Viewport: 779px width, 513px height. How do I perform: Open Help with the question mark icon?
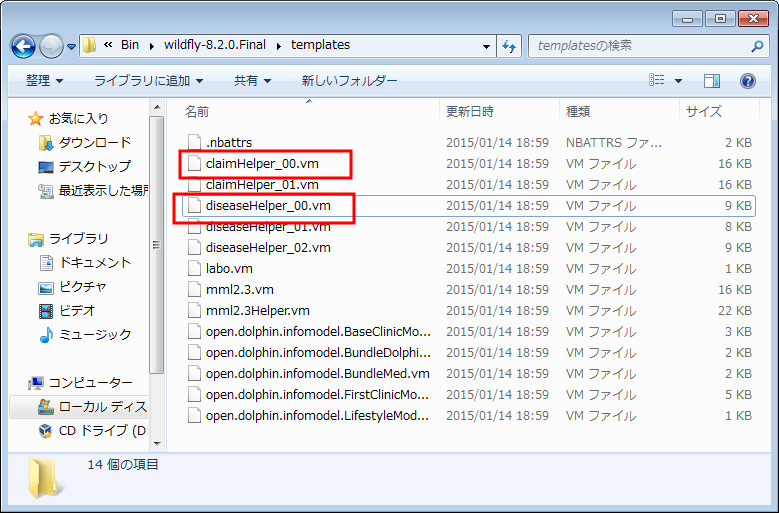[748, 80]
